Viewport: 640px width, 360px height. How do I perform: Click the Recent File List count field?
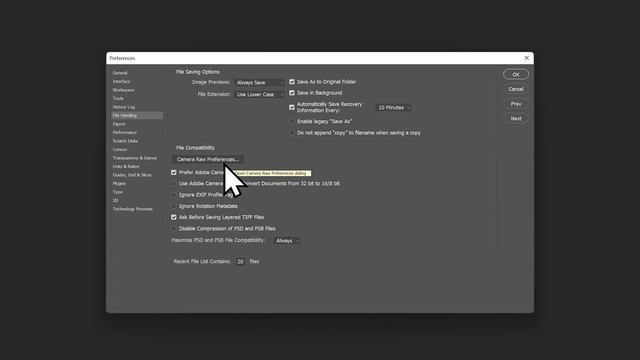[x=240, y=262]
